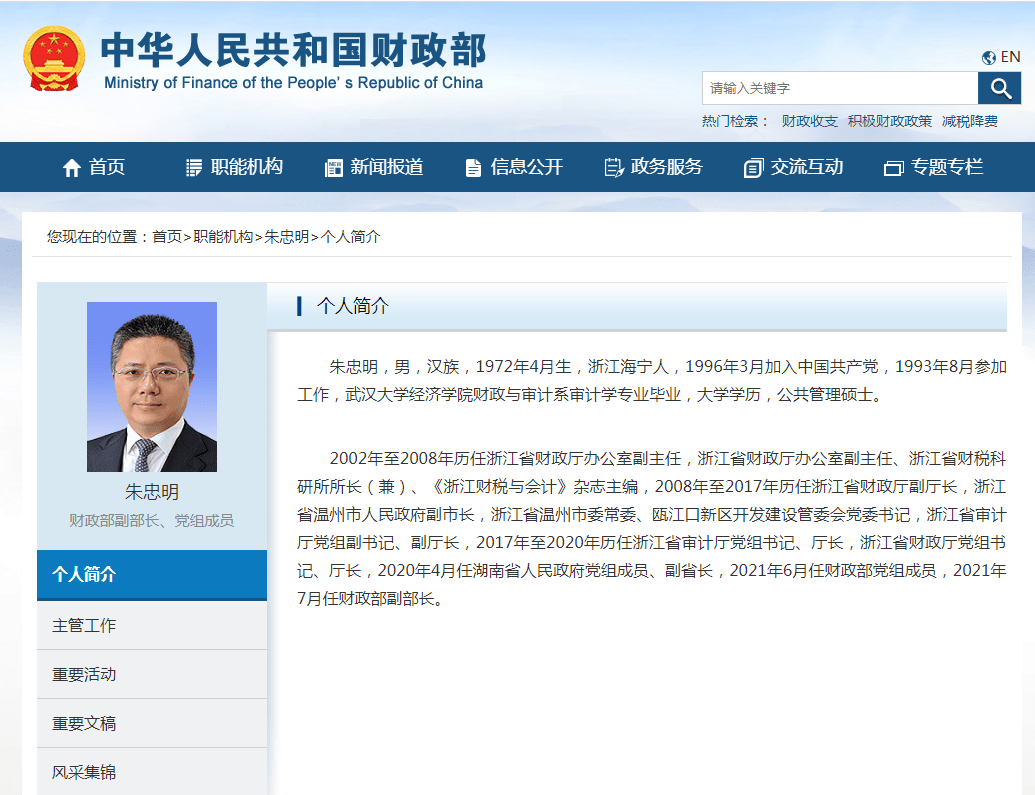Select the 政务服务 clipboard icon
Screen dimensions: 1035x795
(x=613, y=167)
